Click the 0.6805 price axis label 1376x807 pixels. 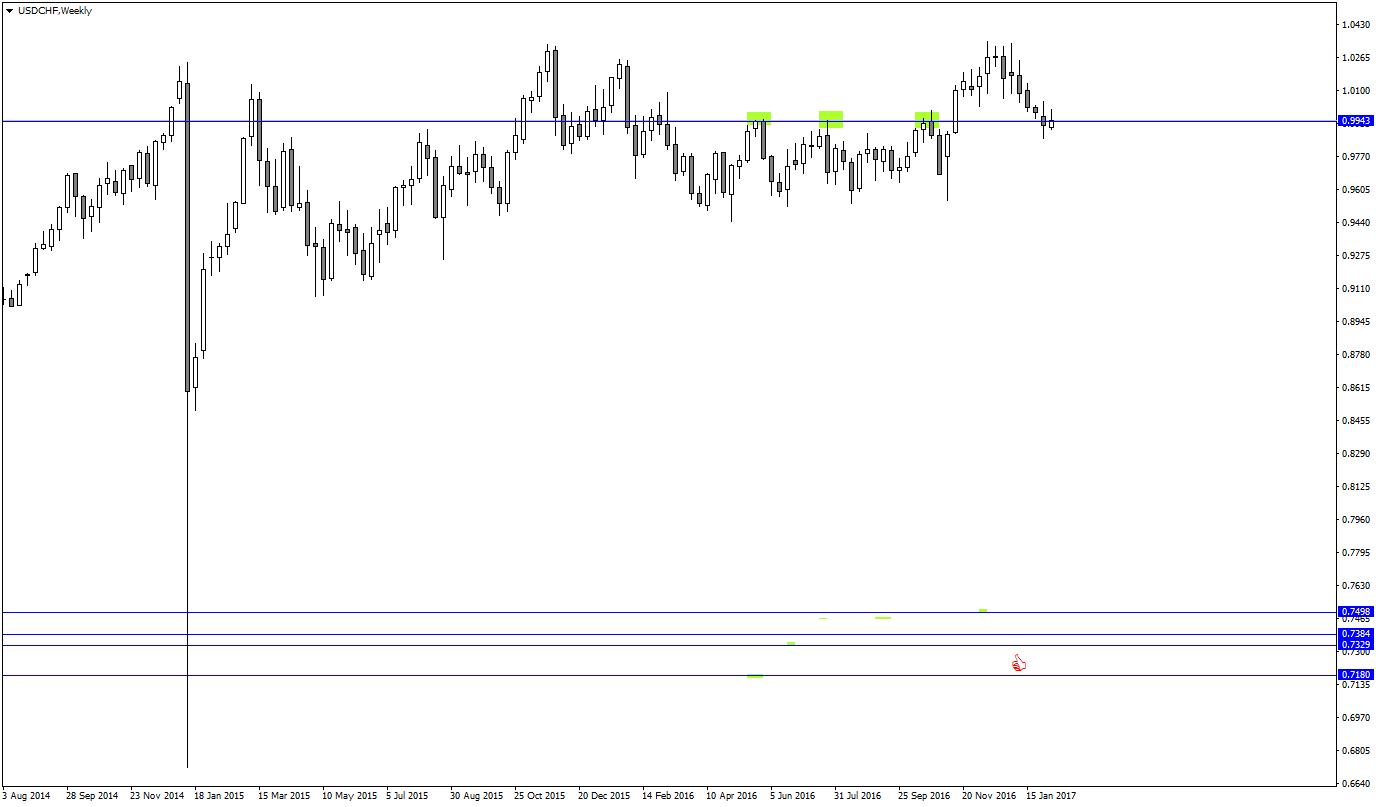1357,750
